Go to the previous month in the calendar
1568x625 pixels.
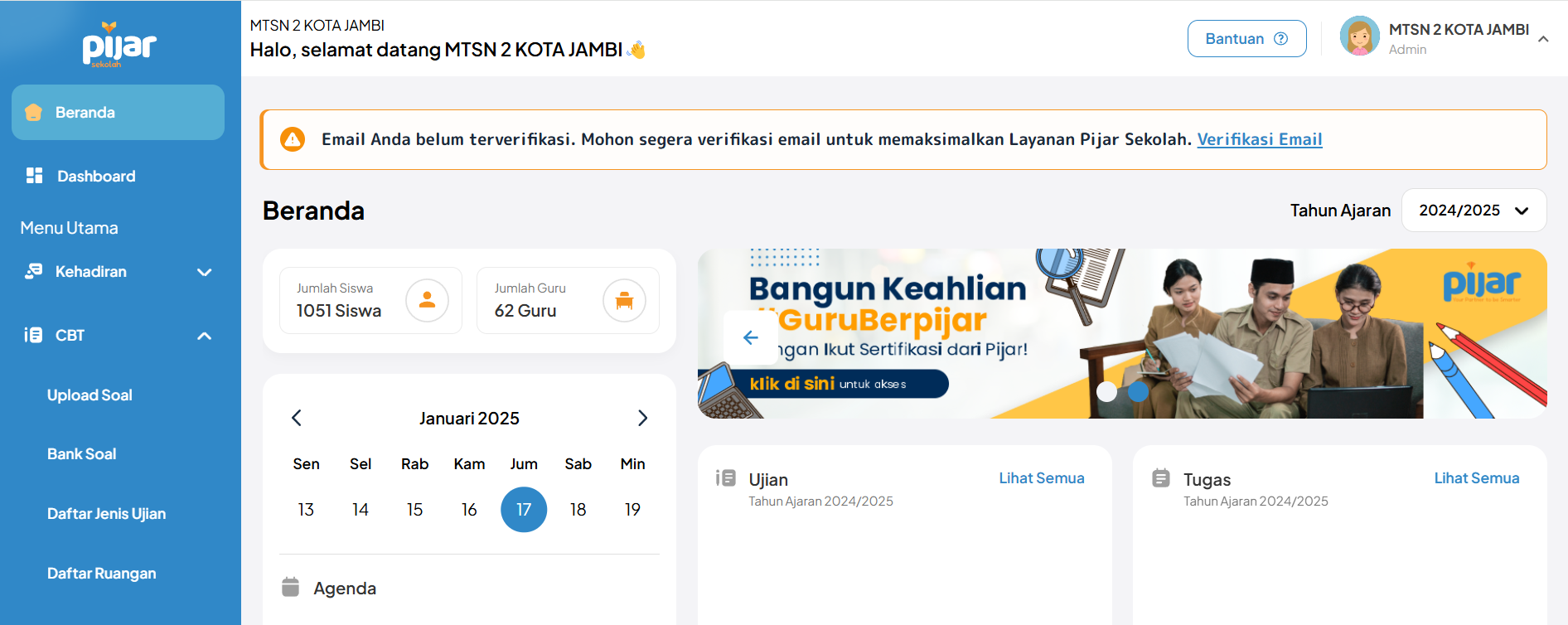[297, 418]
